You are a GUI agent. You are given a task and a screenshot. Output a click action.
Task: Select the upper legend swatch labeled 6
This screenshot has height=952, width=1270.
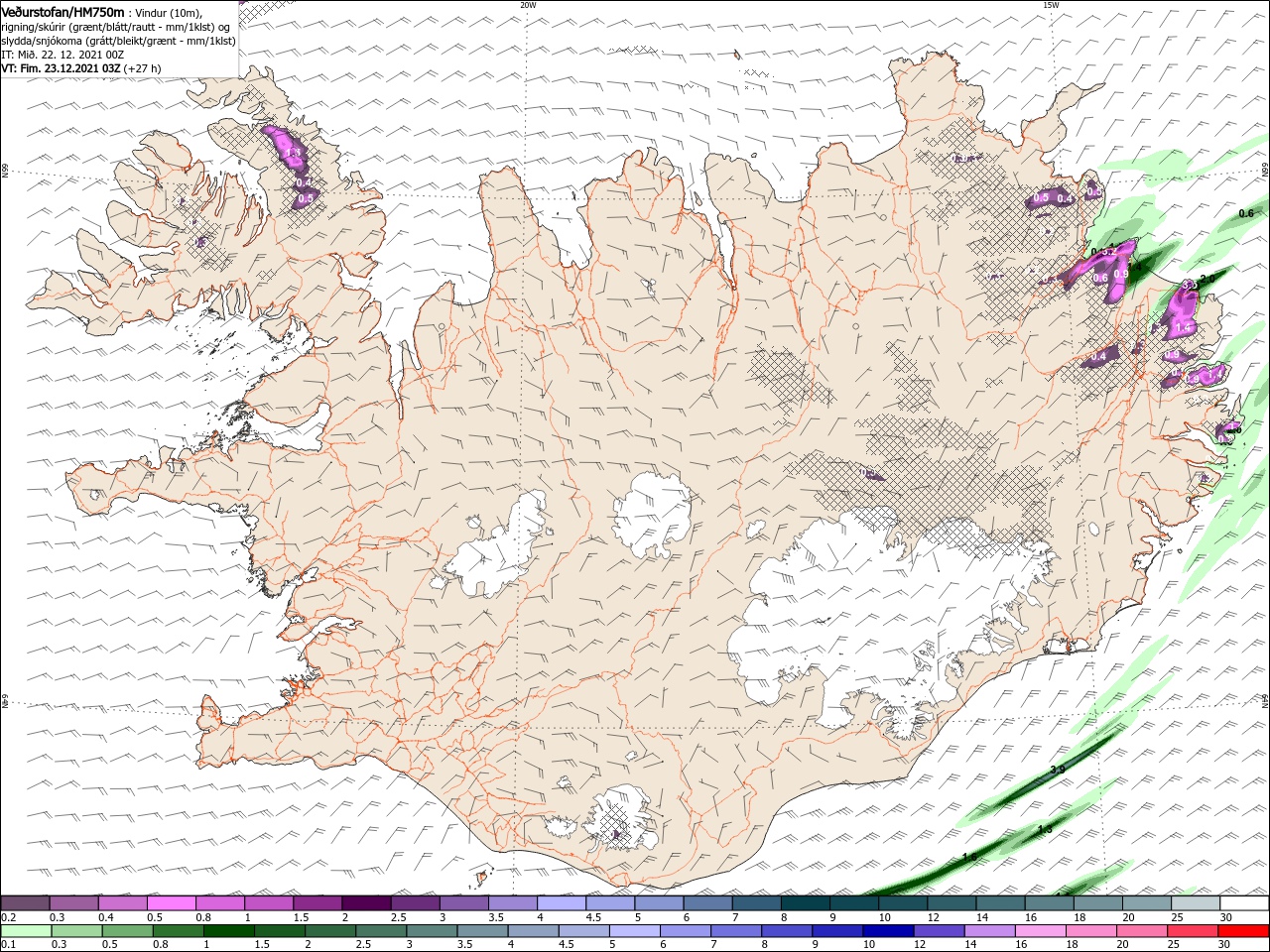tap(708, 903)
